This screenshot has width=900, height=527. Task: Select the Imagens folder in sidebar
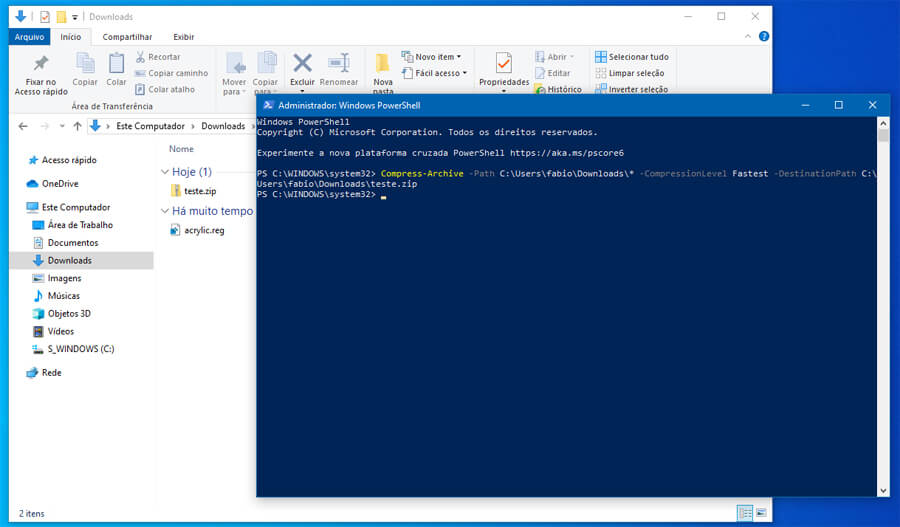pyautogui.click(x=64, y=278)
